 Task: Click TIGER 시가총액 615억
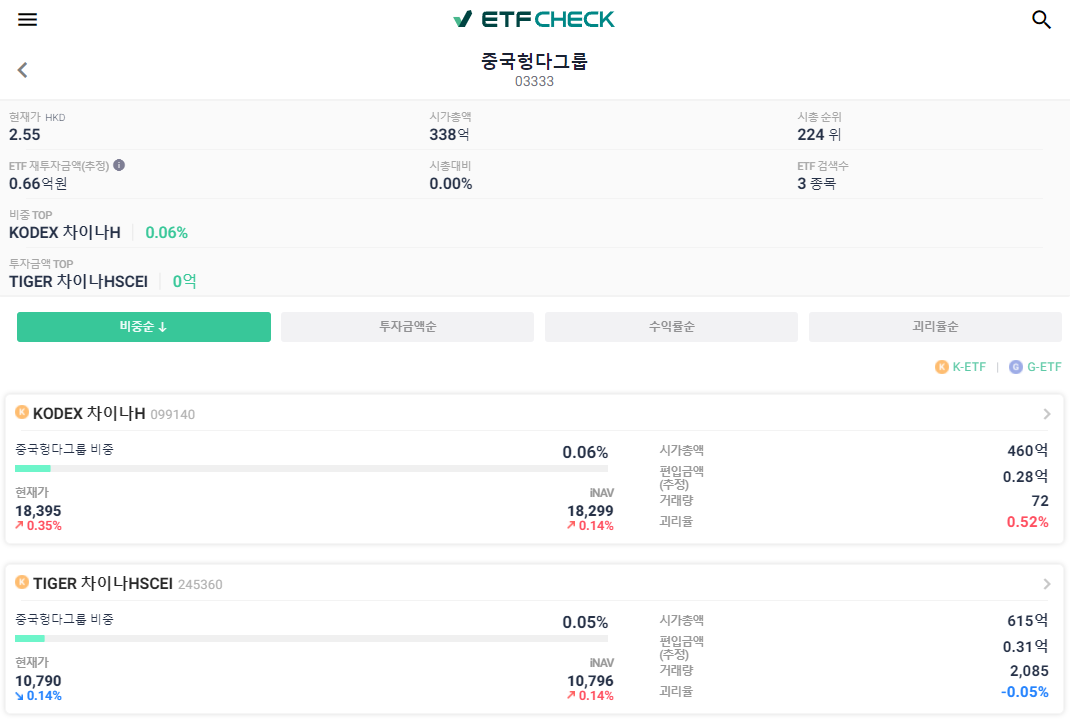(x=1028, y=621)
